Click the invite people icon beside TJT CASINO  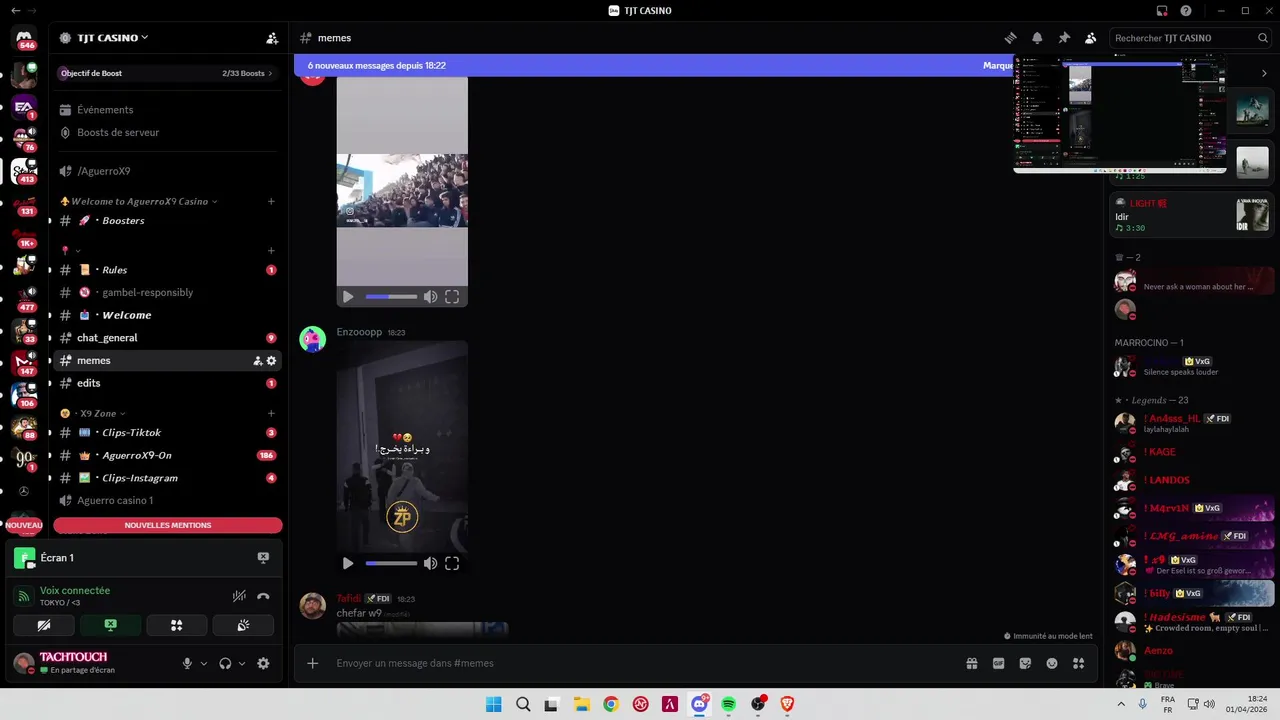[x=272, y=38]
